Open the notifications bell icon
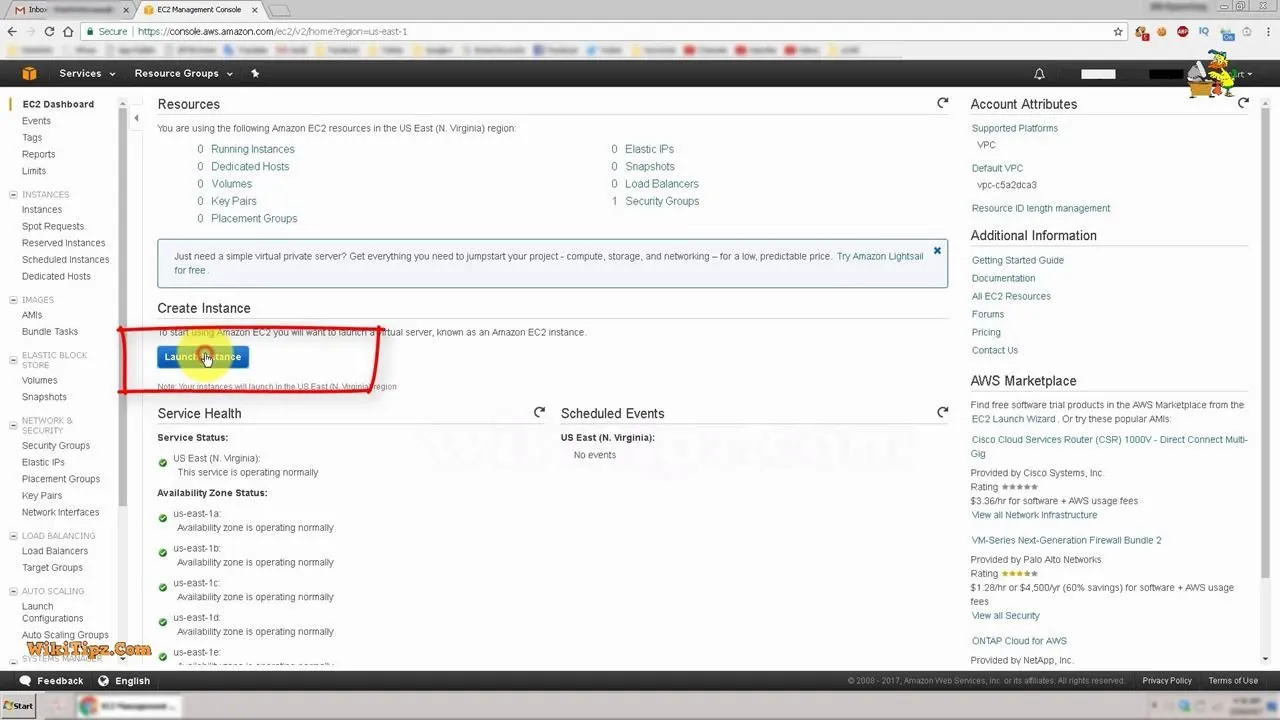The width and height of the screenshot is (1280, 720). coord(1039,74)
